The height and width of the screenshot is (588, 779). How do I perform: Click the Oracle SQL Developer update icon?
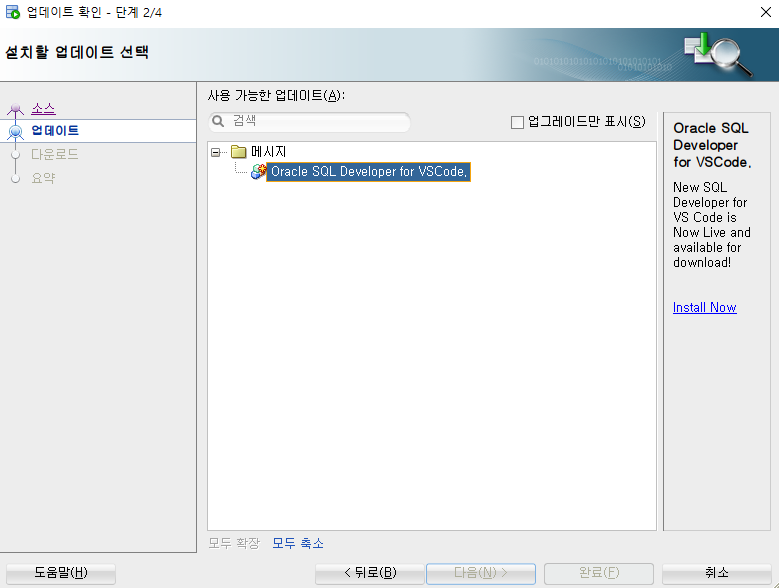click(258, 171)
